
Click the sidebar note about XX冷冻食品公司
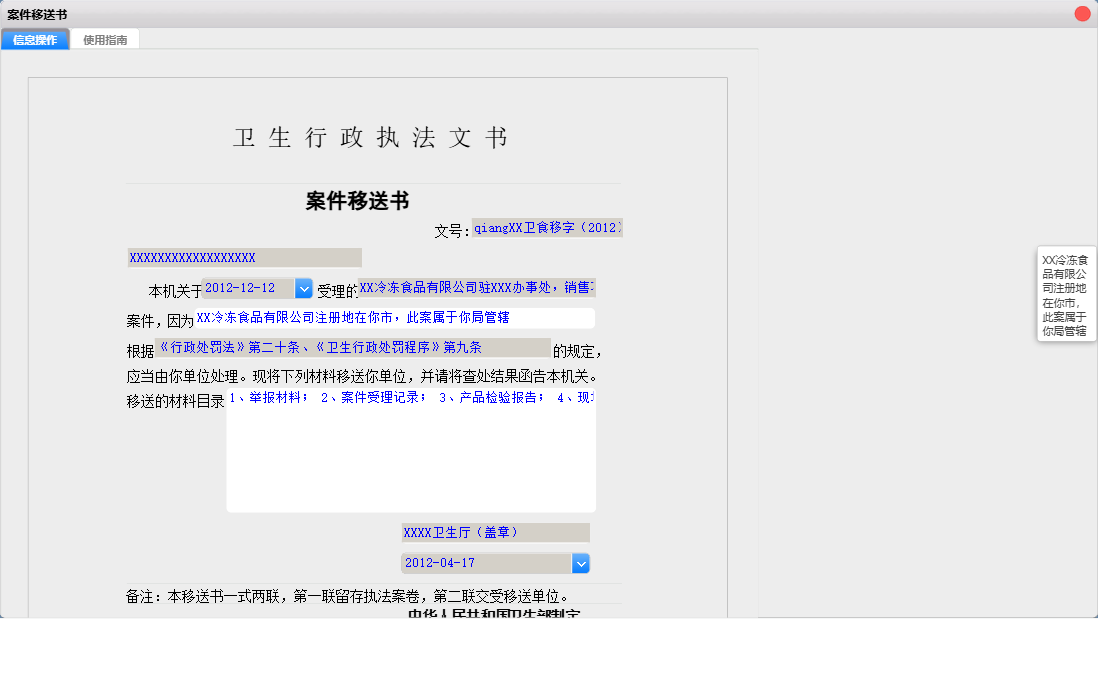tap(1065, 294)
